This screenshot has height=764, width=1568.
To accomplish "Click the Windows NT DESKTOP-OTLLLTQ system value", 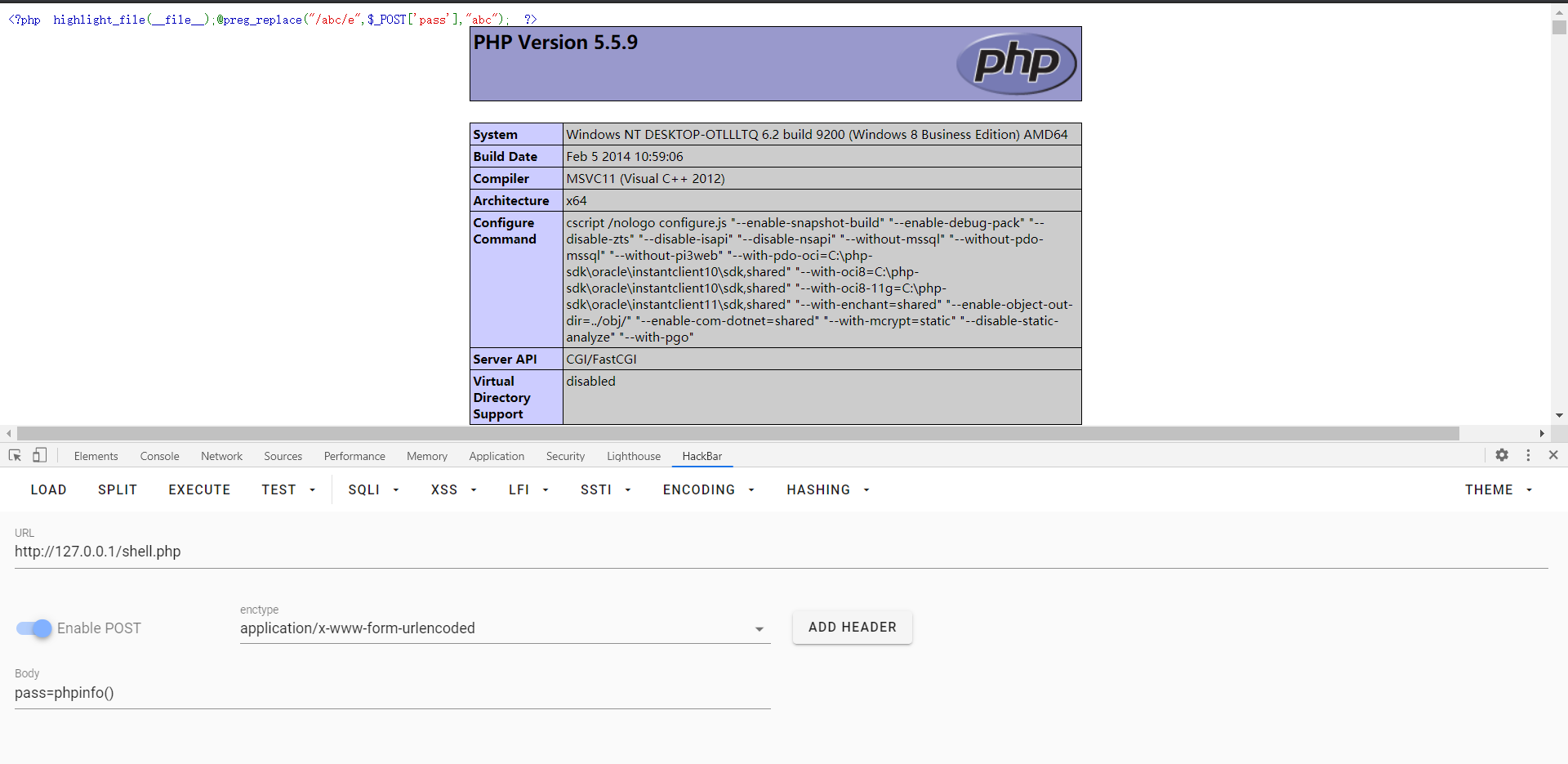I will click(817, 135).
